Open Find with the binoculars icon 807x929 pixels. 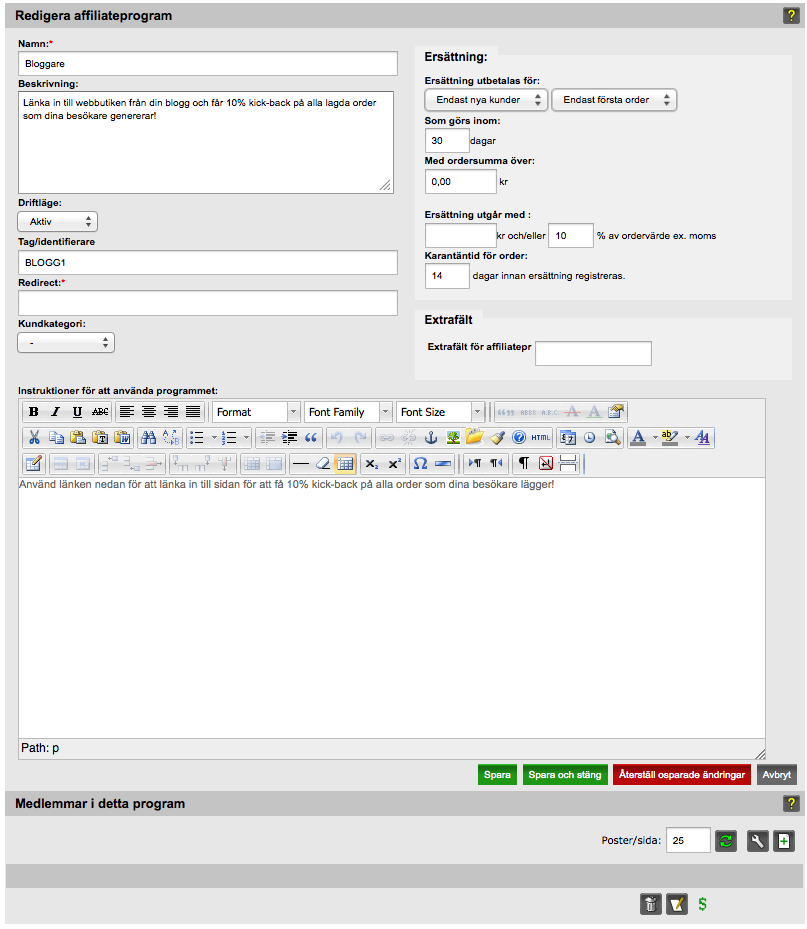coord(149,438)
